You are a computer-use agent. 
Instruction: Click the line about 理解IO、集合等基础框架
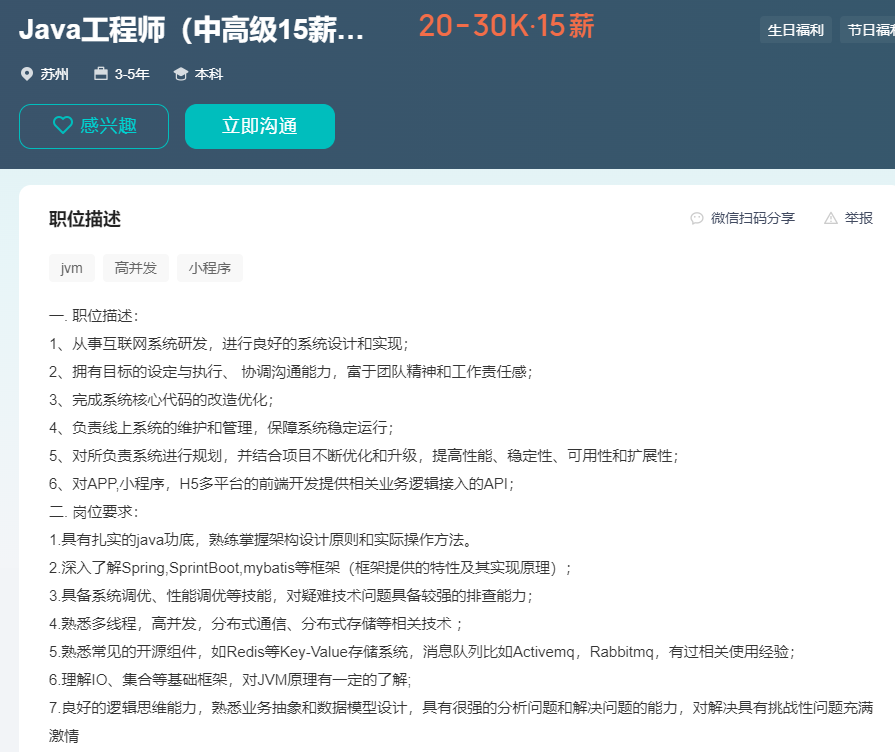pyautogui.click(x=231, y=679)
